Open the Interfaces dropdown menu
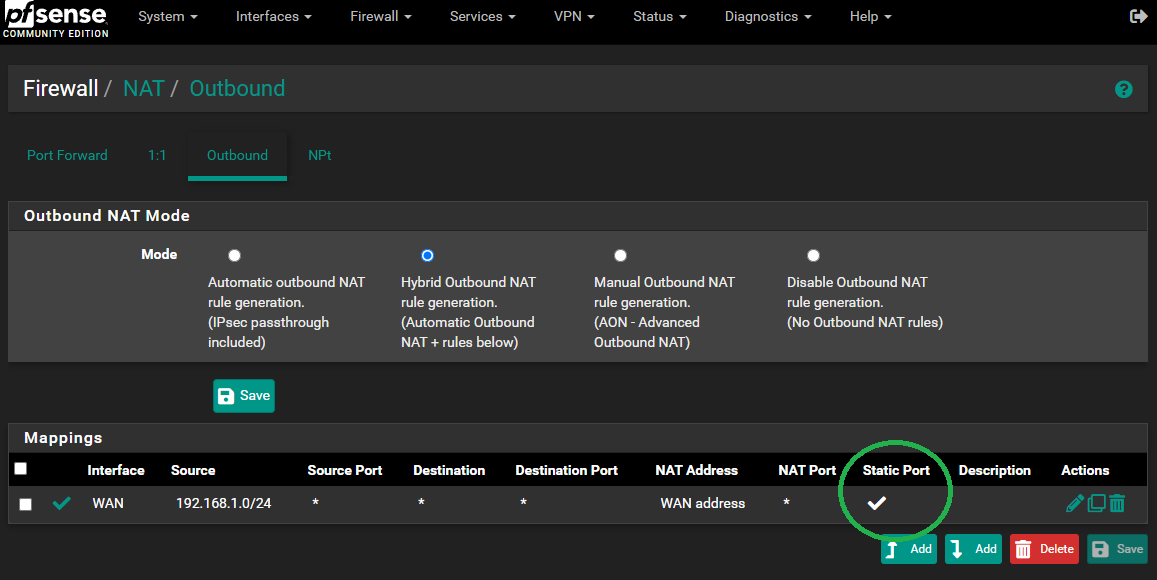Viewport: 1157px width, 580px height. 274,16
